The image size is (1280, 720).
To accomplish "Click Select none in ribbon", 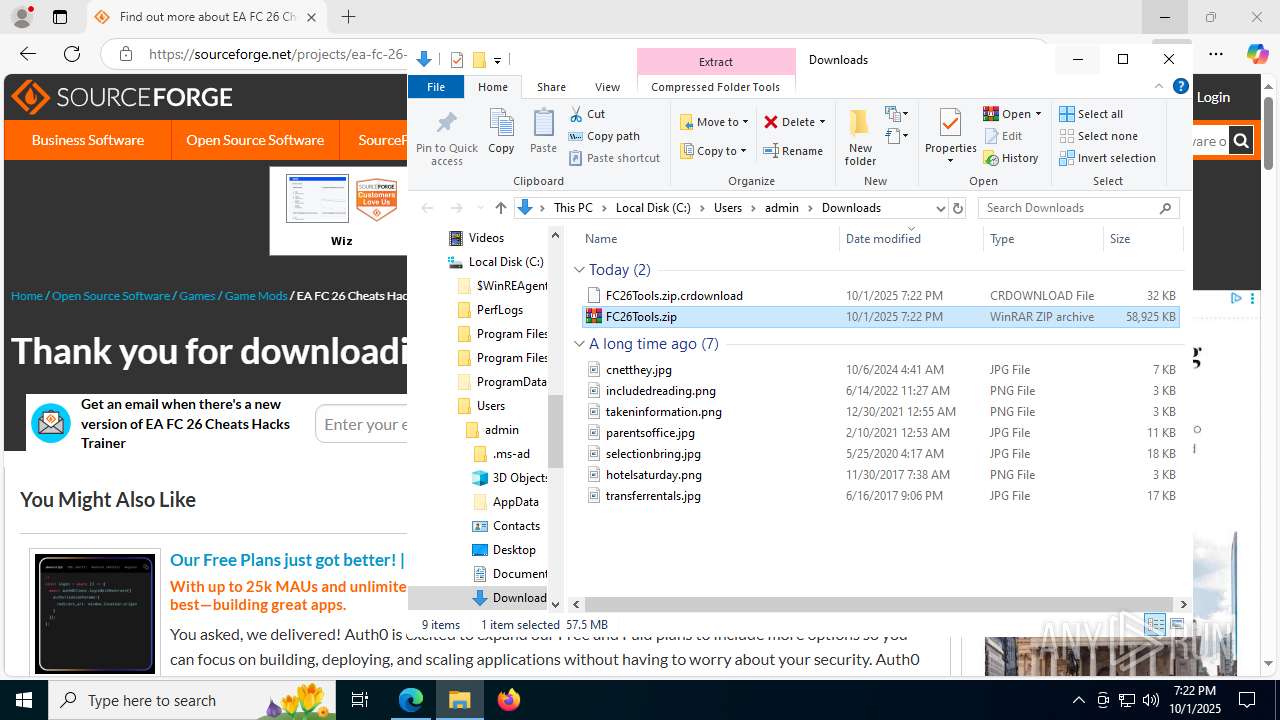I will [x=1098, y=136].
